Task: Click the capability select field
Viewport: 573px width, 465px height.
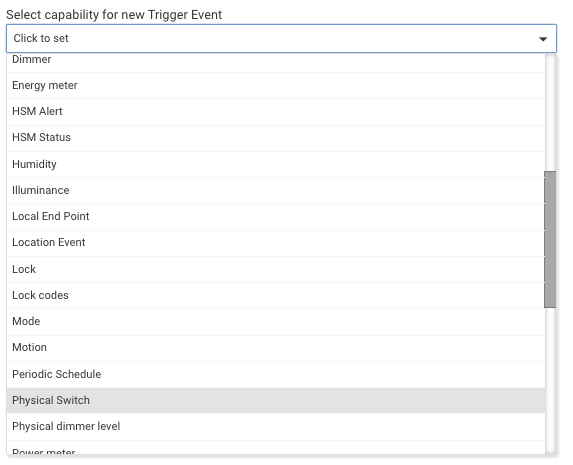Action: [281, 38]
